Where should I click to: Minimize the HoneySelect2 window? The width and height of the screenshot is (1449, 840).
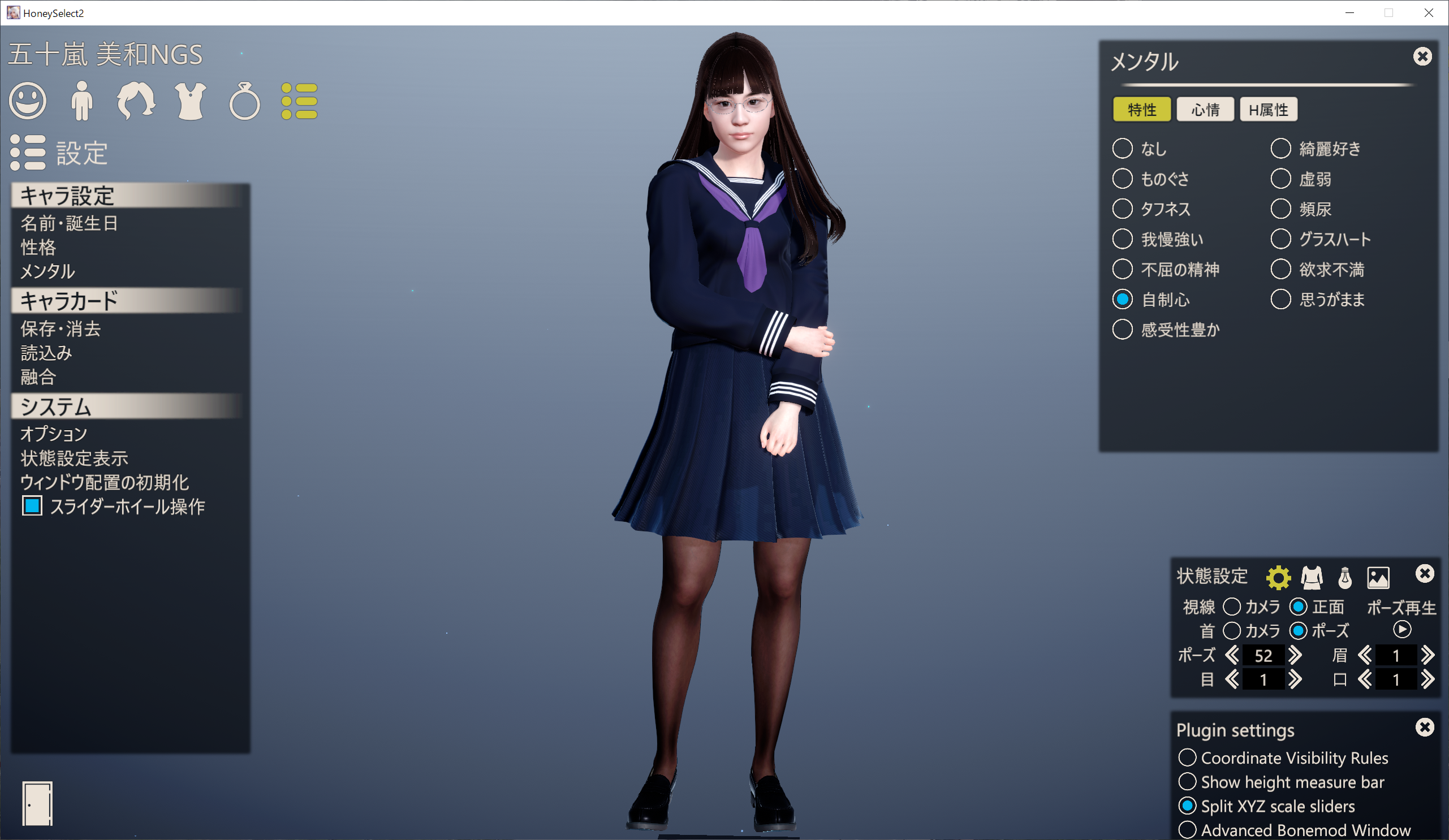1349,12
